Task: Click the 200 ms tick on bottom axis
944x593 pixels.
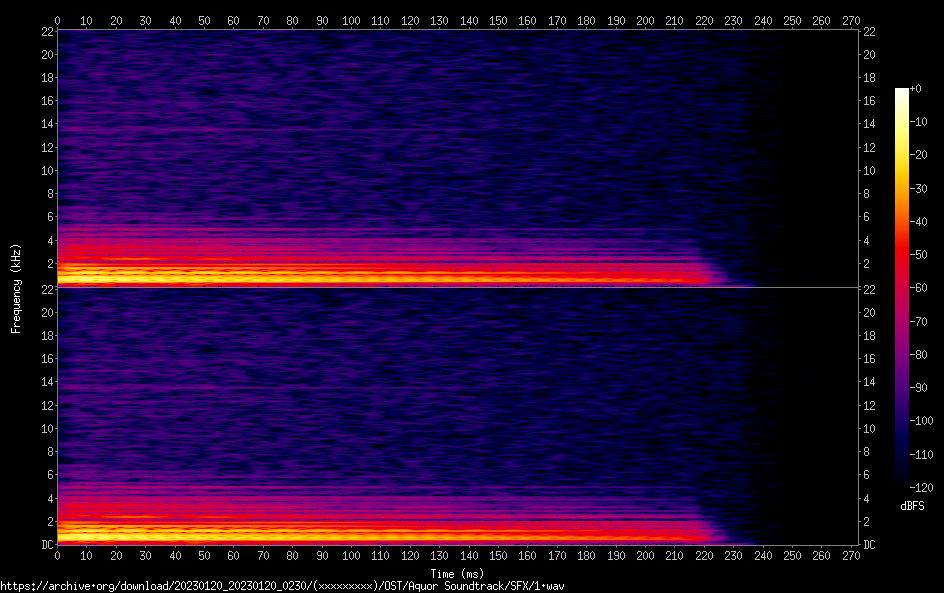Action: tap(645, 556)
